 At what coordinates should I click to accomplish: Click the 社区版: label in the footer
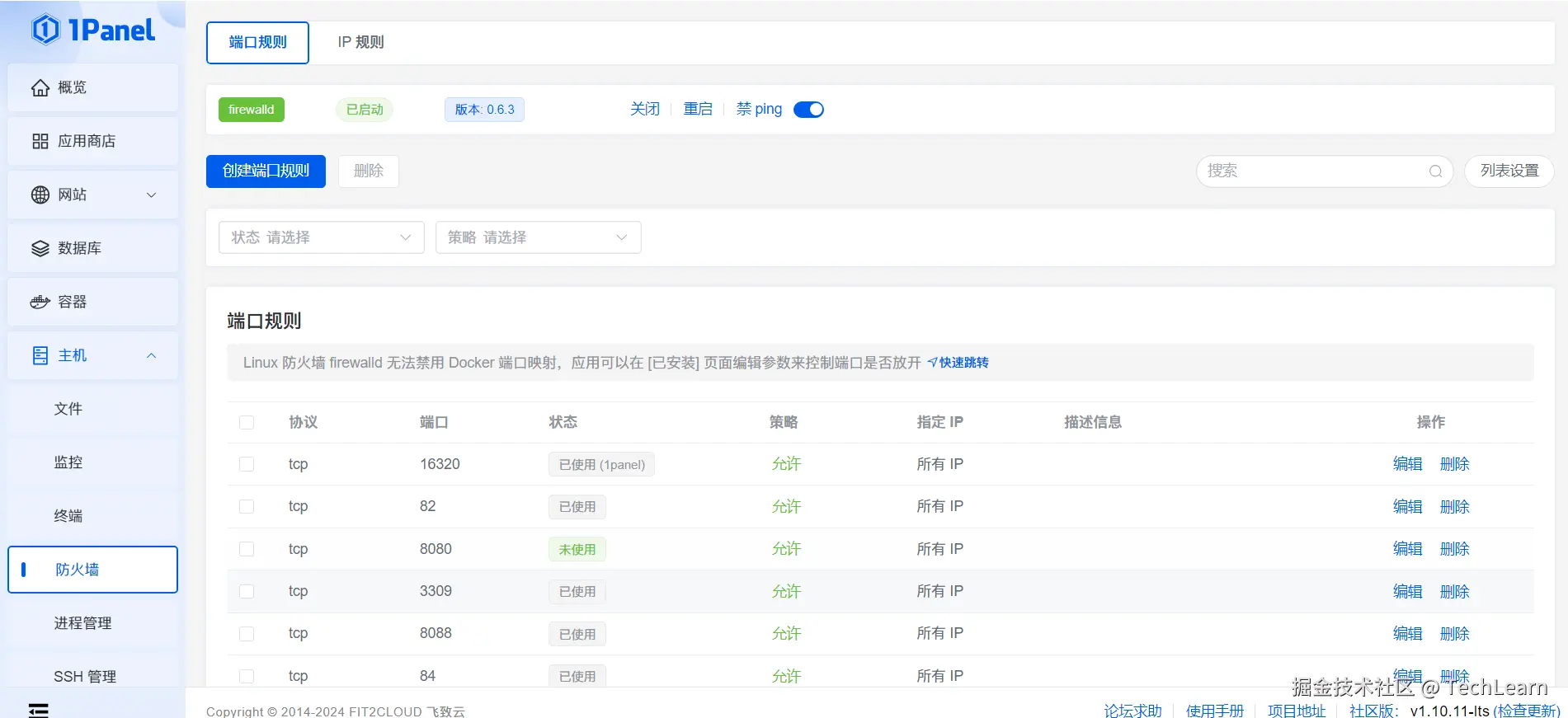pos(1374,711)
